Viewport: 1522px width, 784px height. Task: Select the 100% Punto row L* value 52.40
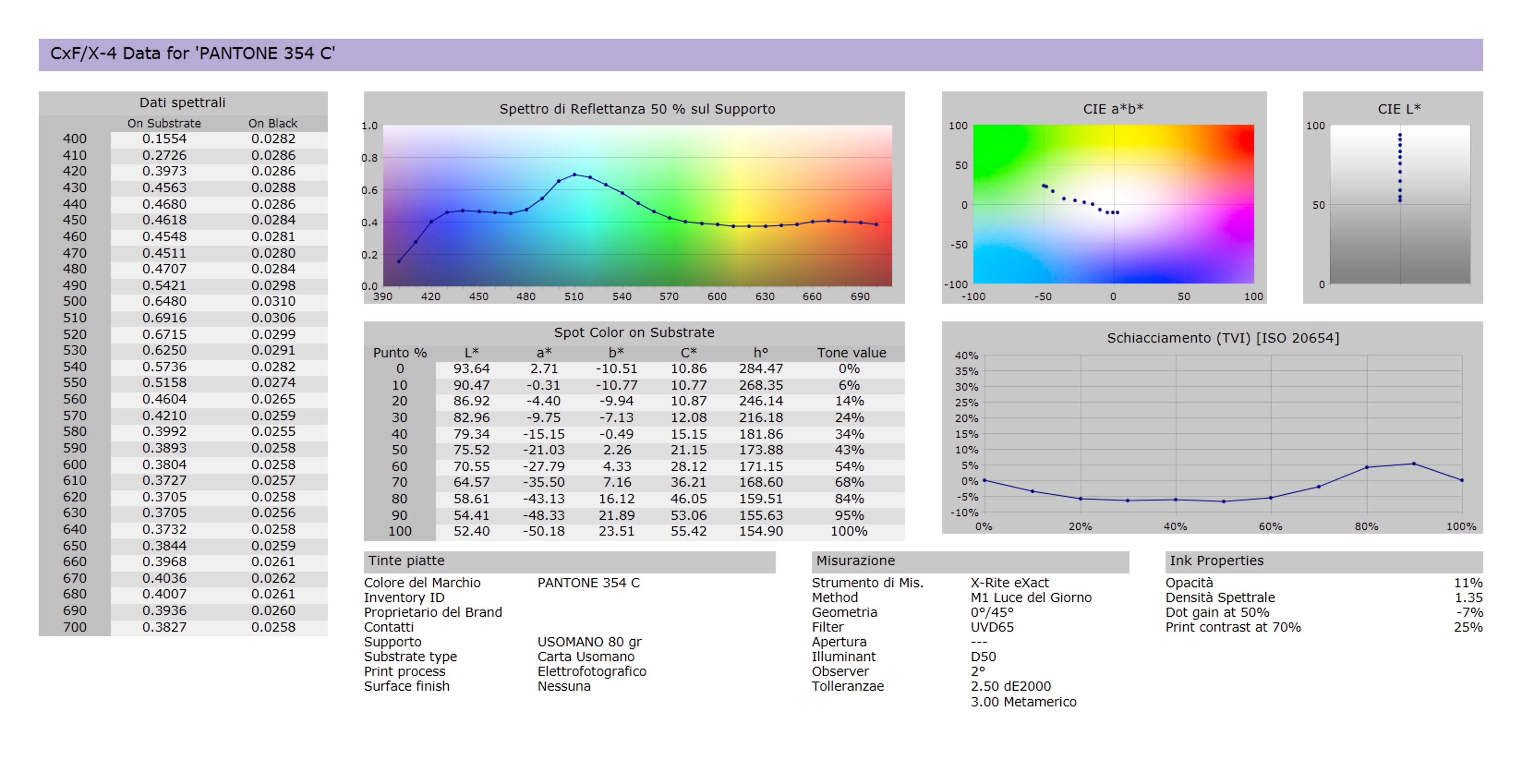tap(471, 531)
